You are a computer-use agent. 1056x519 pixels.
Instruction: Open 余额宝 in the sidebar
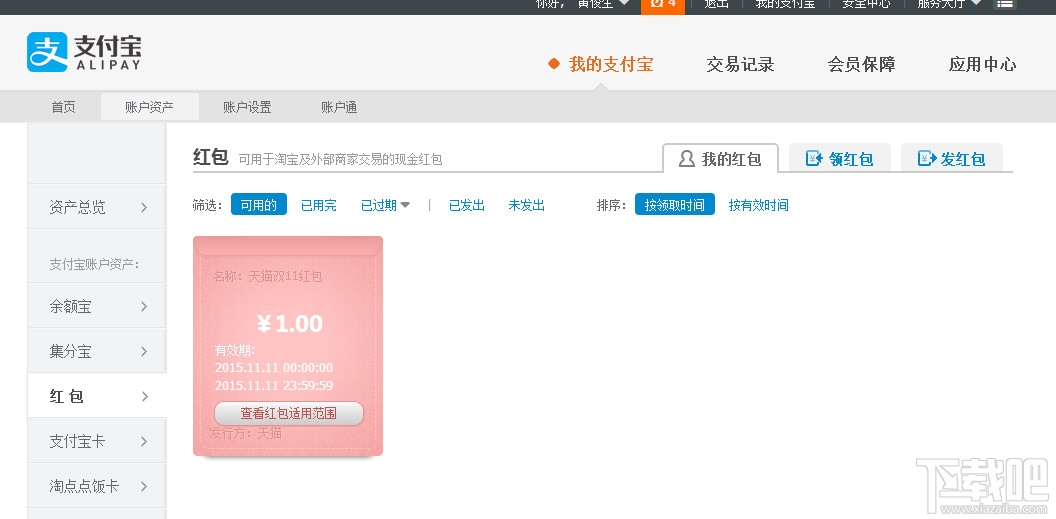coord(97,306)
